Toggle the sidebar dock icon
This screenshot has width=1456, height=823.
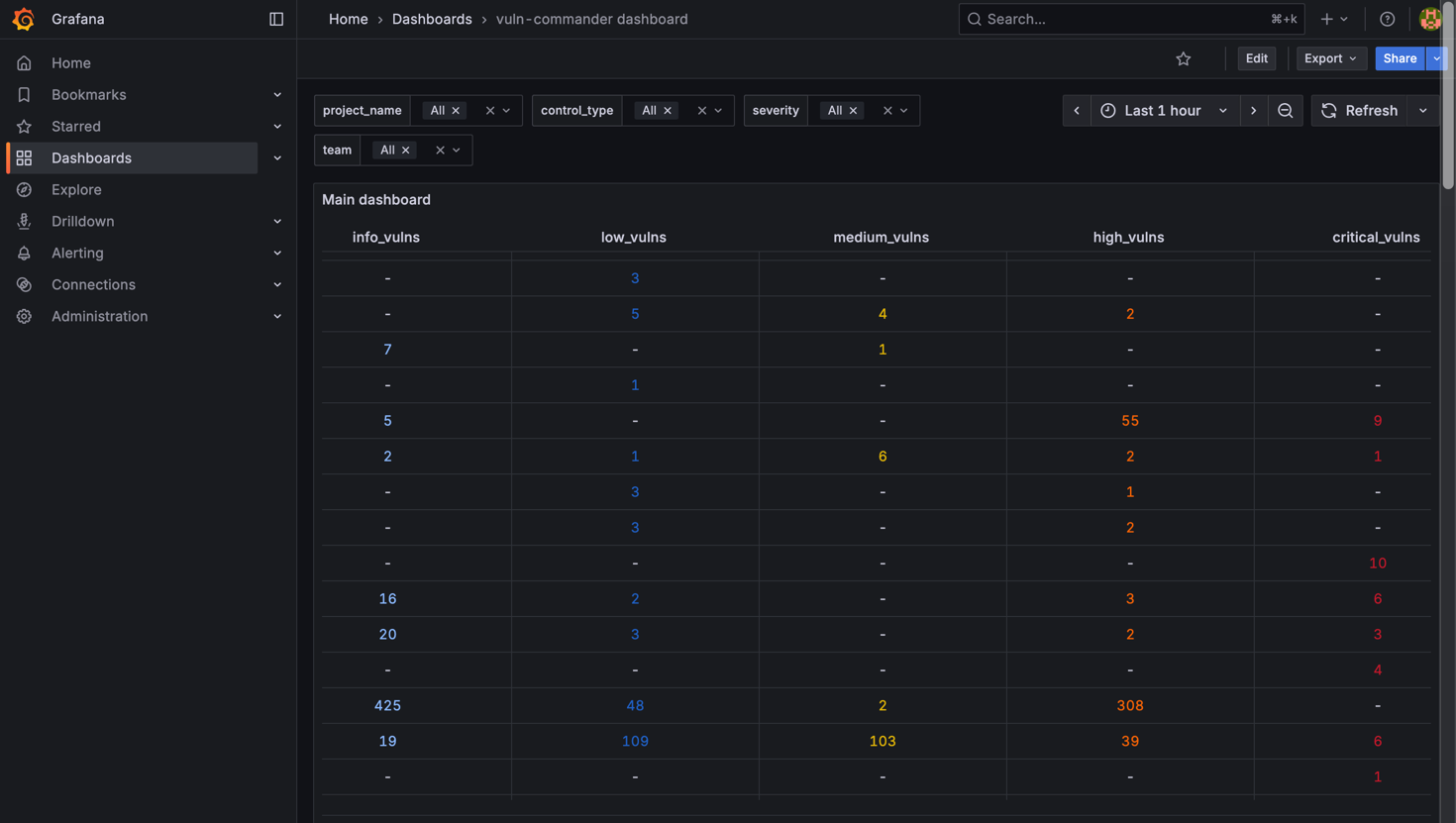[276, 19]
